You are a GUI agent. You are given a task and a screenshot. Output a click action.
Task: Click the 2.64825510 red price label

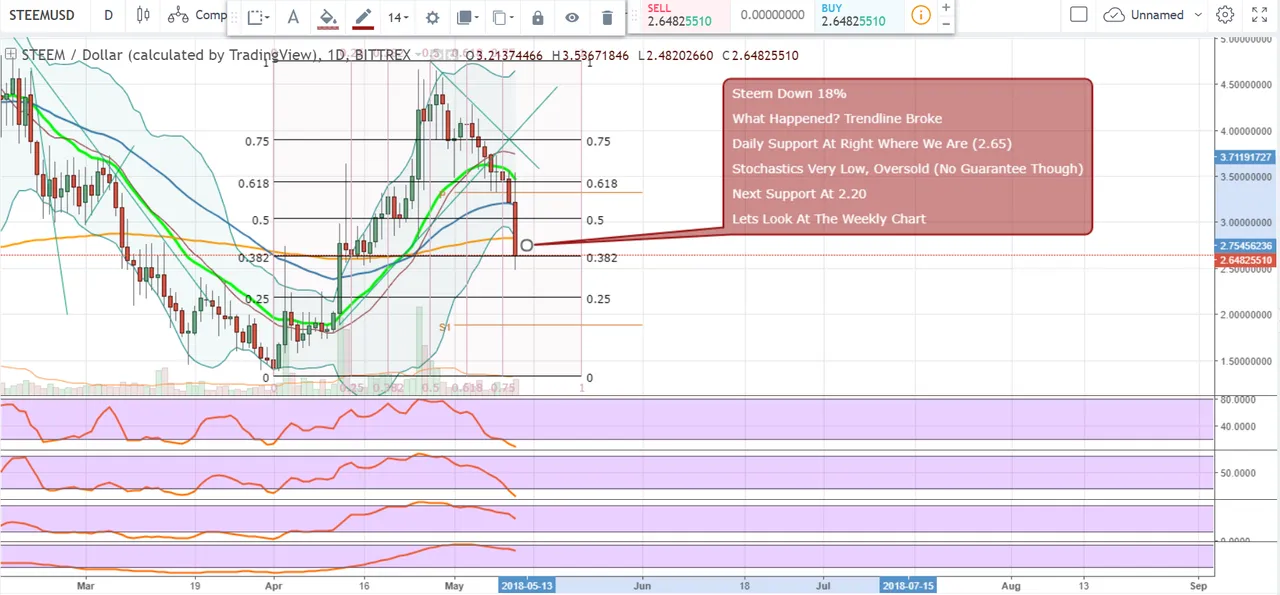coord(1245,260)
